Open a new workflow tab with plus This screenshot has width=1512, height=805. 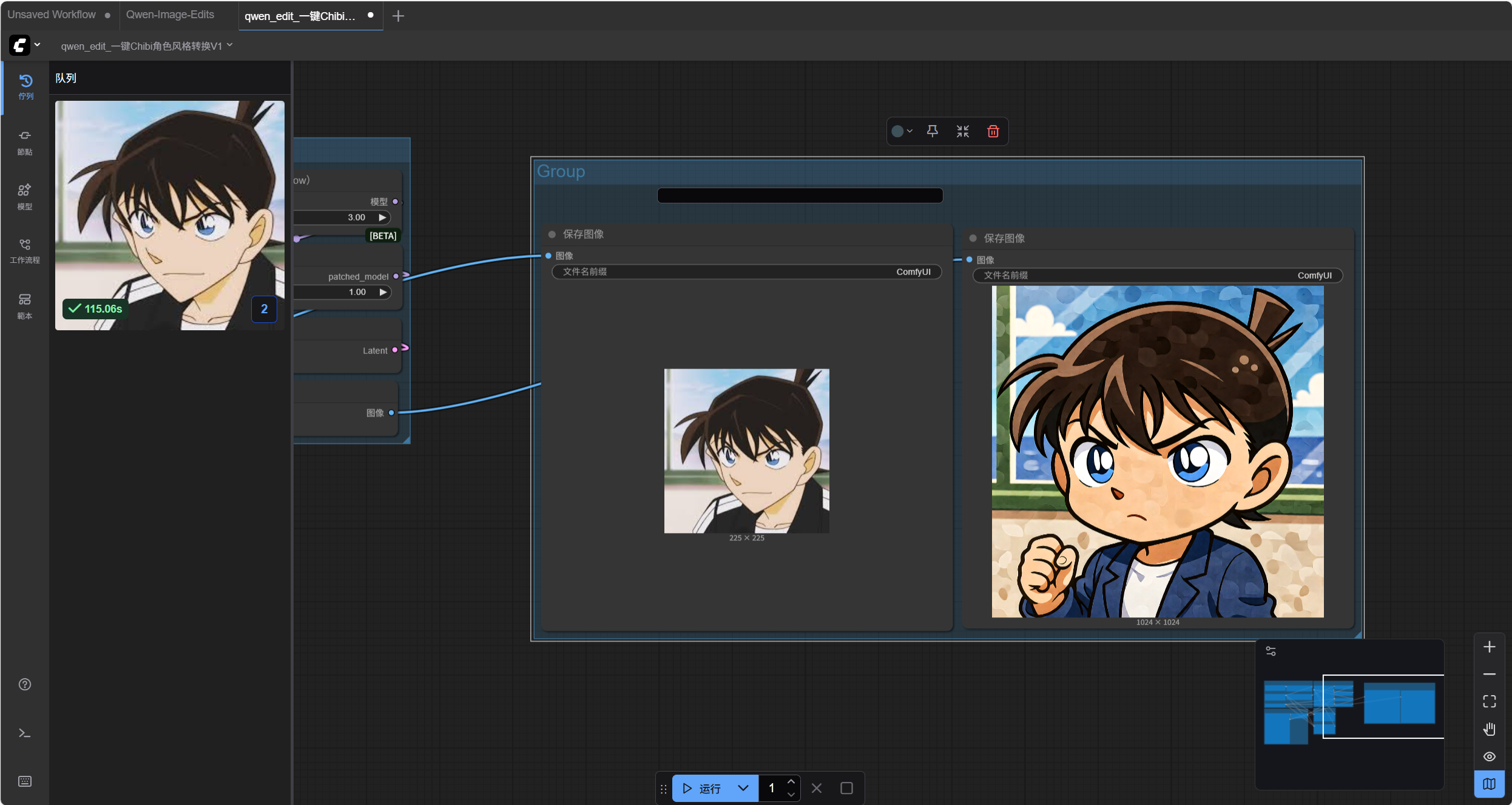398,16
